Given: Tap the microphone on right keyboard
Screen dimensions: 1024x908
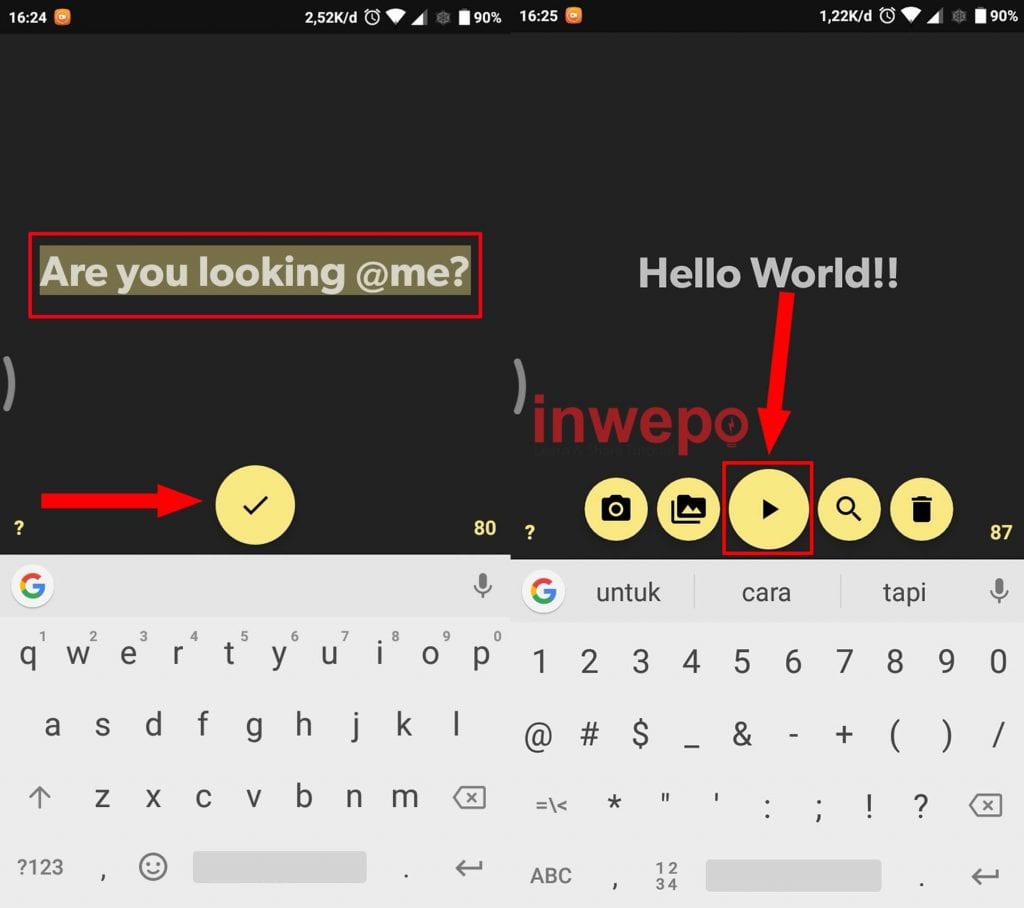Looking at the screenshot, I should [999, 591].
